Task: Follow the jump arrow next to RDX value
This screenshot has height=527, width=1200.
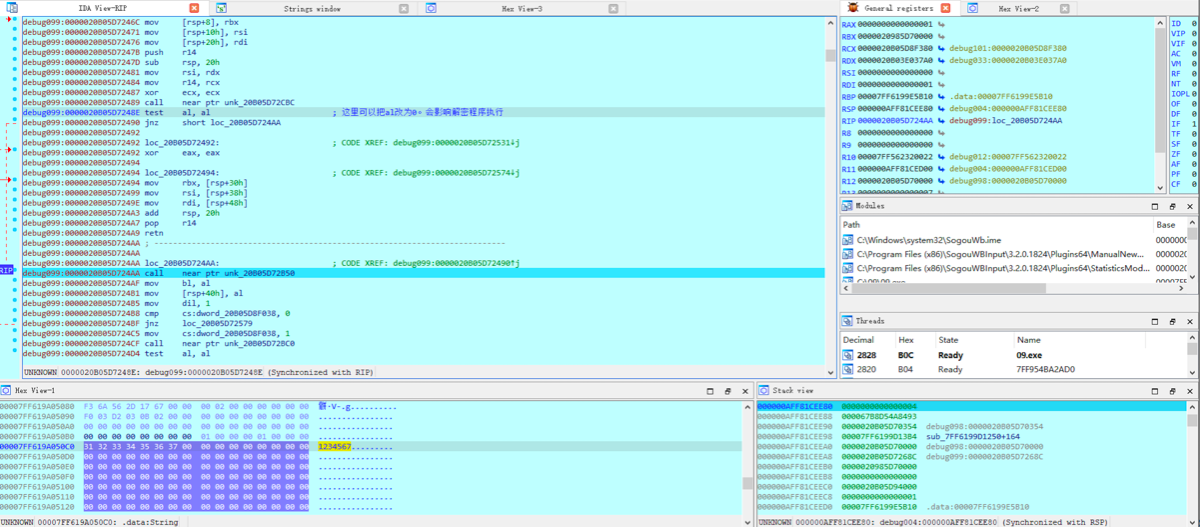Action: (x=941, y=60)
